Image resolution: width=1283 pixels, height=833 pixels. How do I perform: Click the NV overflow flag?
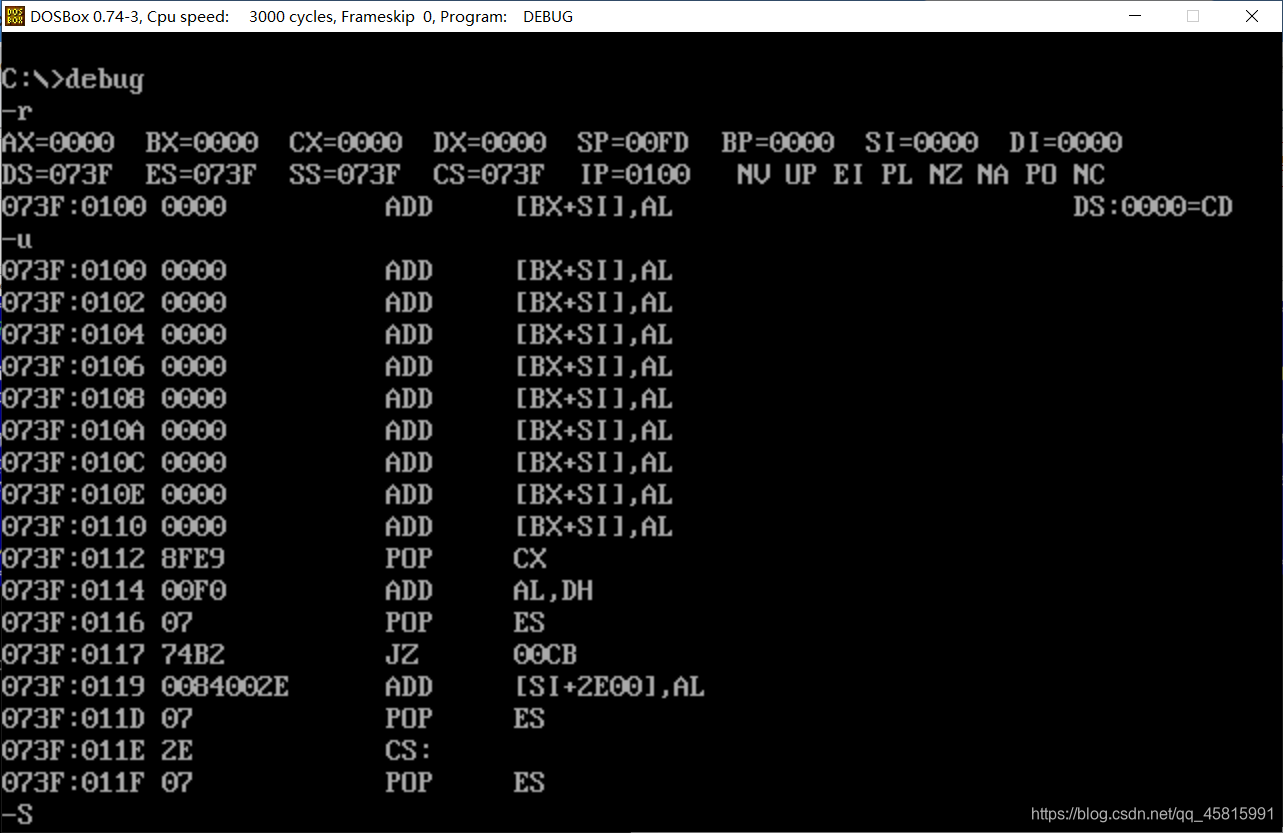click(753, 174)
